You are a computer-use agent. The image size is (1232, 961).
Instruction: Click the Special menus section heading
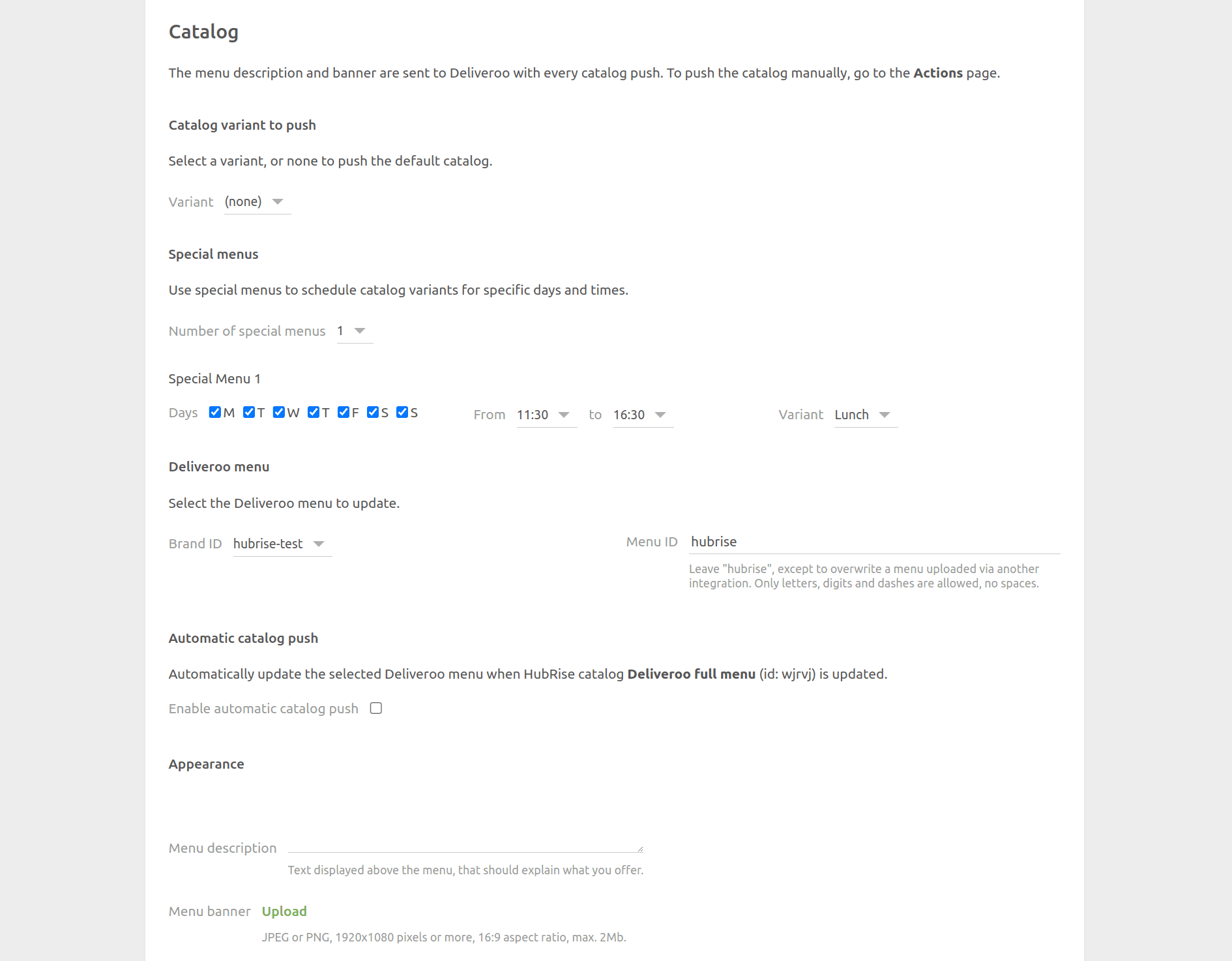(x=213, y=254)
